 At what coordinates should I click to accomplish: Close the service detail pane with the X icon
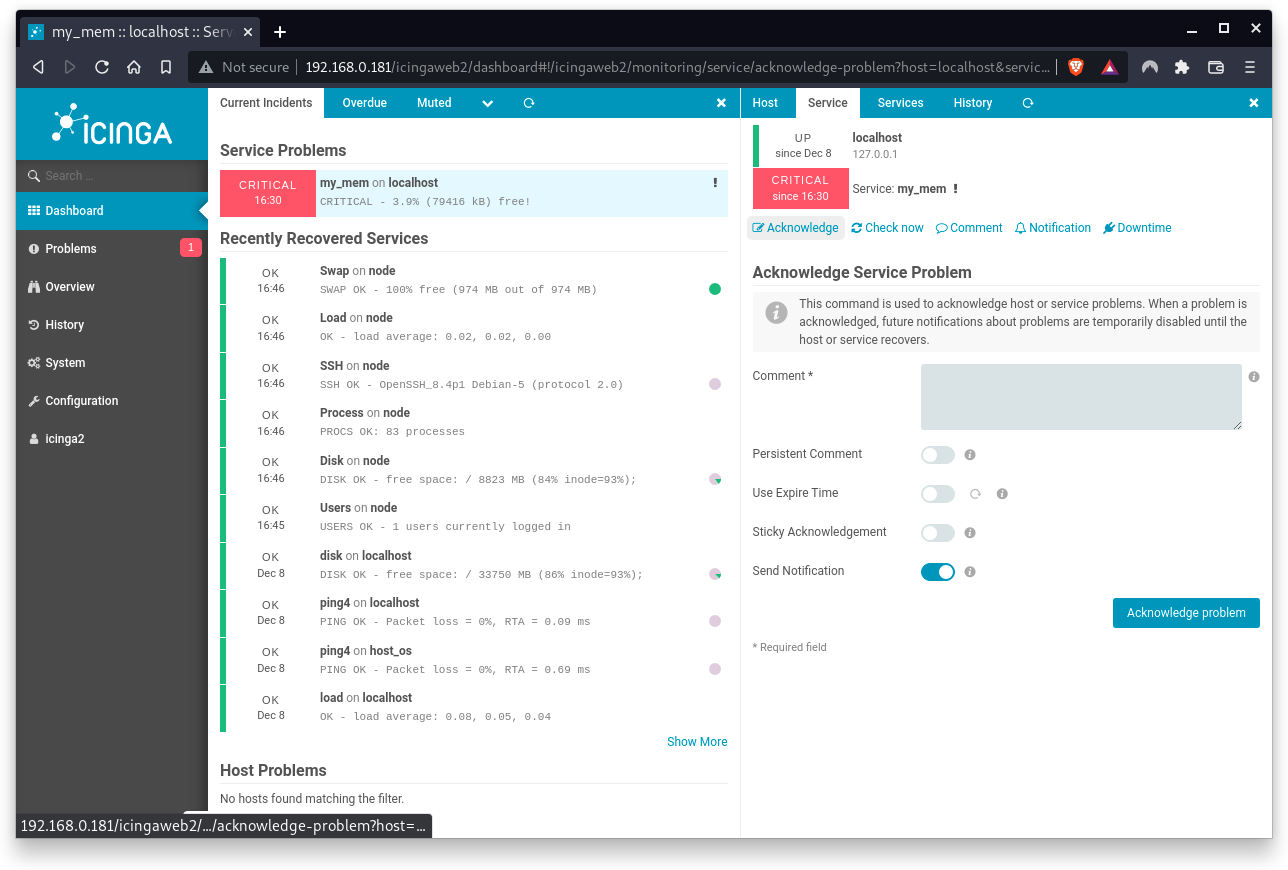(1253, 103)
